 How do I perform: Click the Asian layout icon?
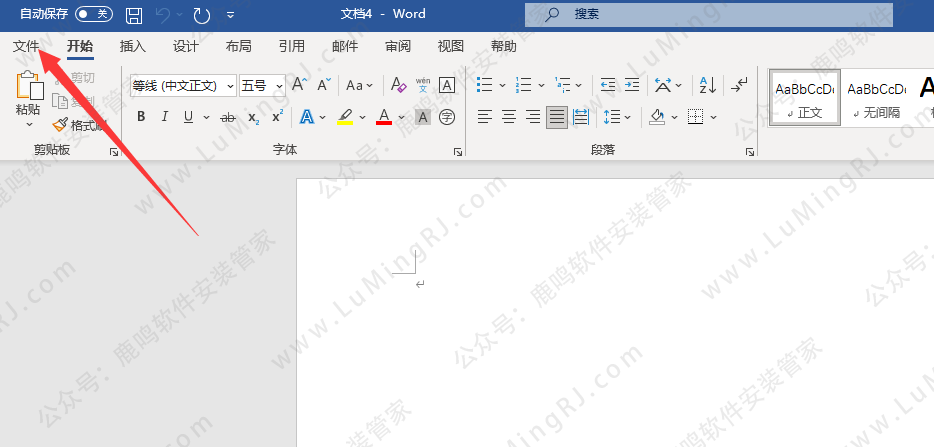point(662,85)
